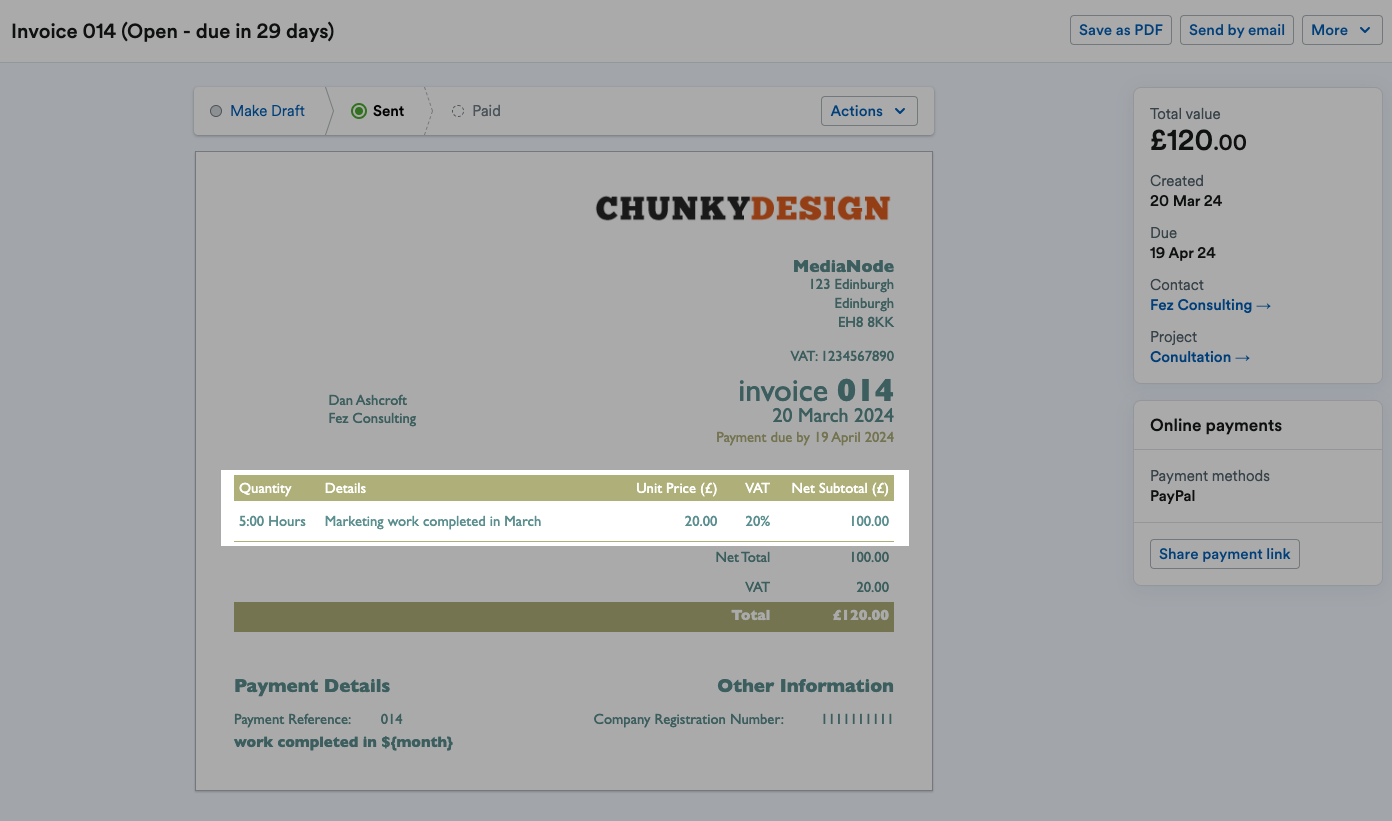Click the Make Draft status circle icon

click(x=217, y=111)
